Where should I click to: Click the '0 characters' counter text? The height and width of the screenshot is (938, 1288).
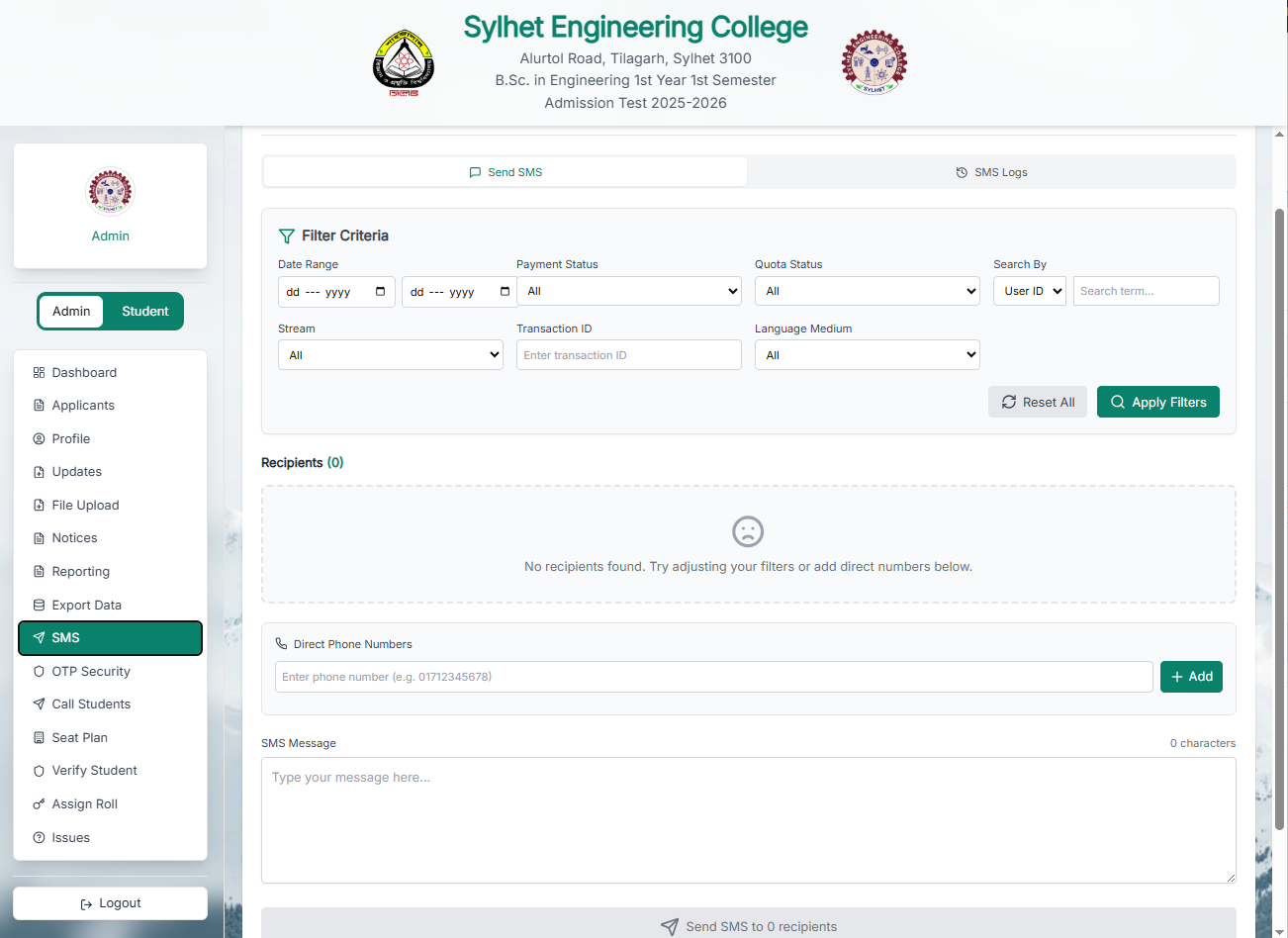[x=1202, y=743]
